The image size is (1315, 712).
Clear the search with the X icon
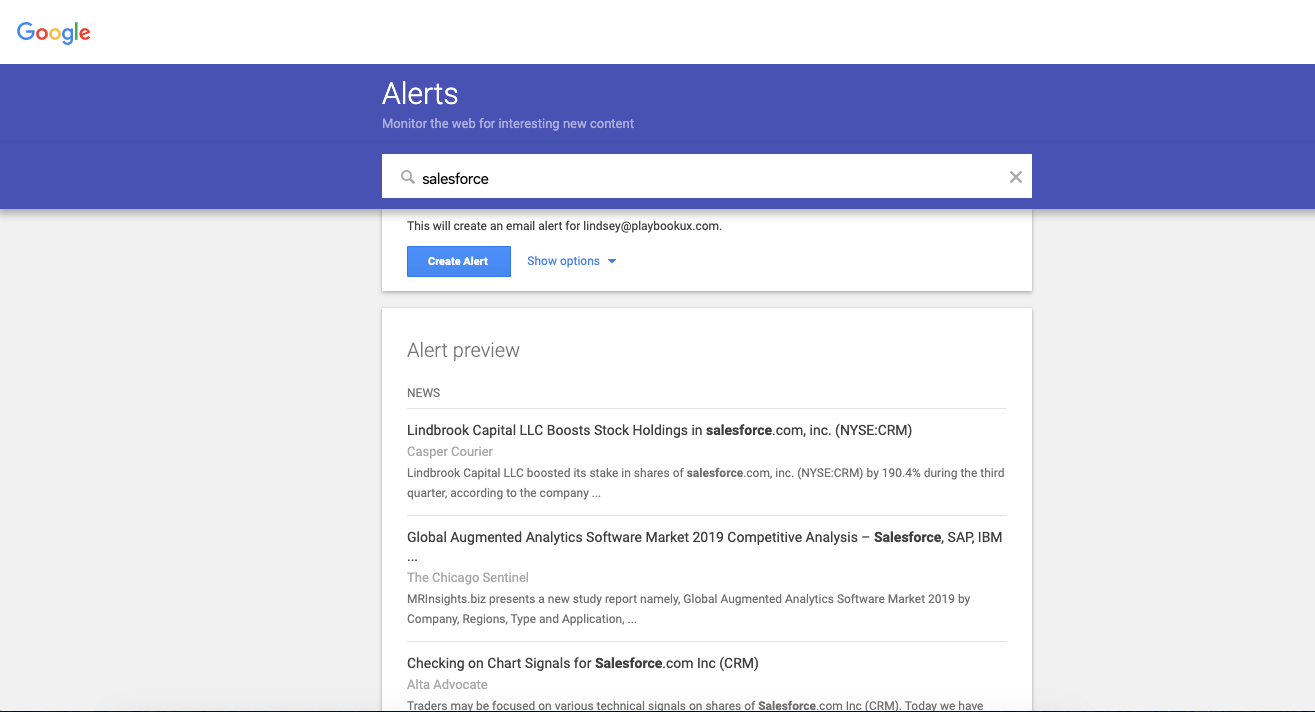[1015, 177]
